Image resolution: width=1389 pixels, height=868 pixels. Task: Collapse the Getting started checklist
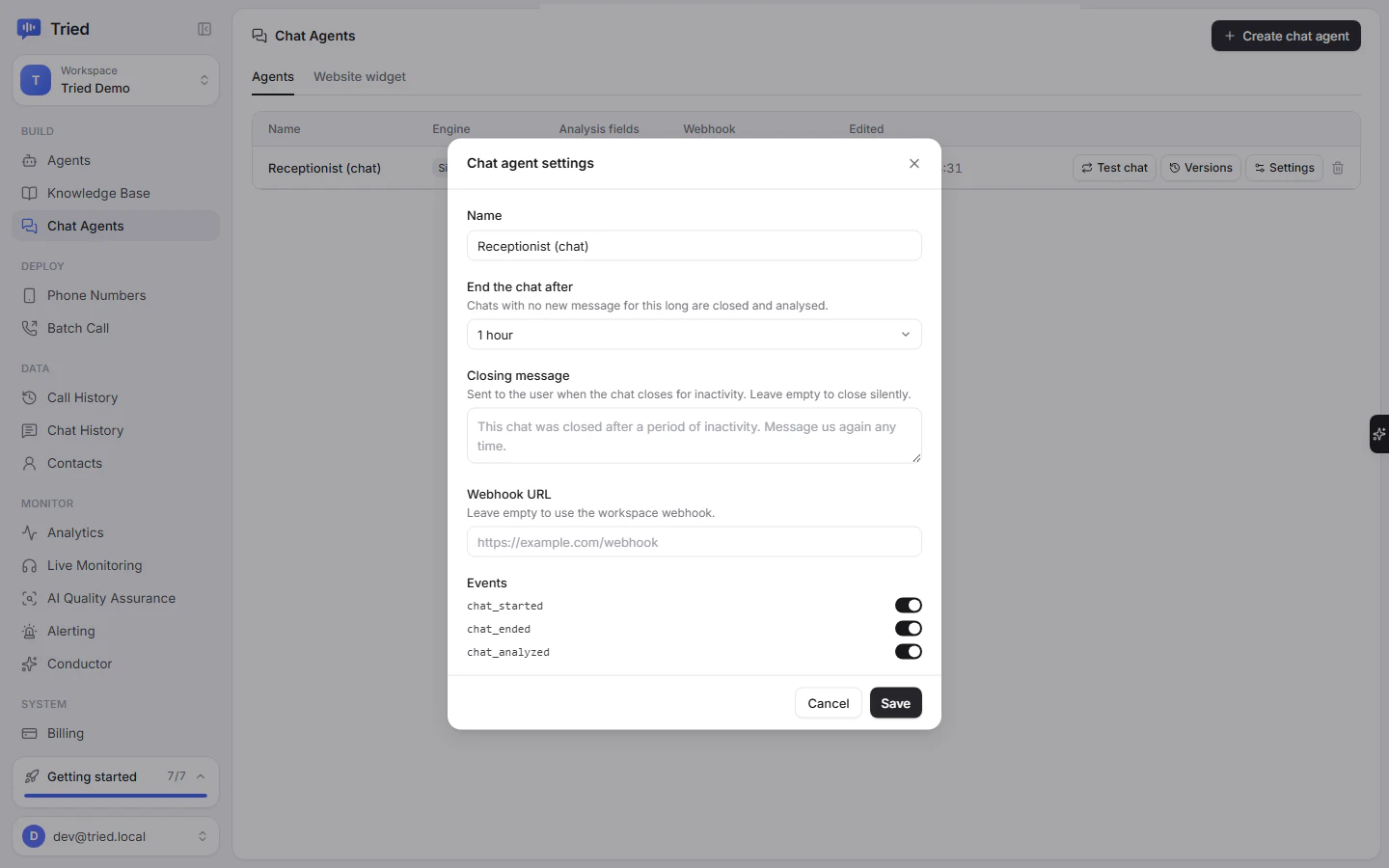point(201,777)
